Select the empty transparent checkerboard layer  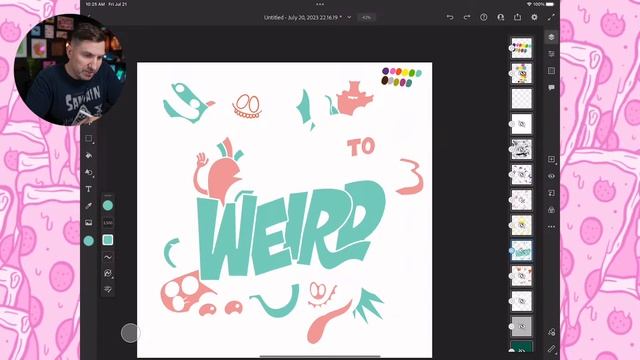click(x=522, y=99)
